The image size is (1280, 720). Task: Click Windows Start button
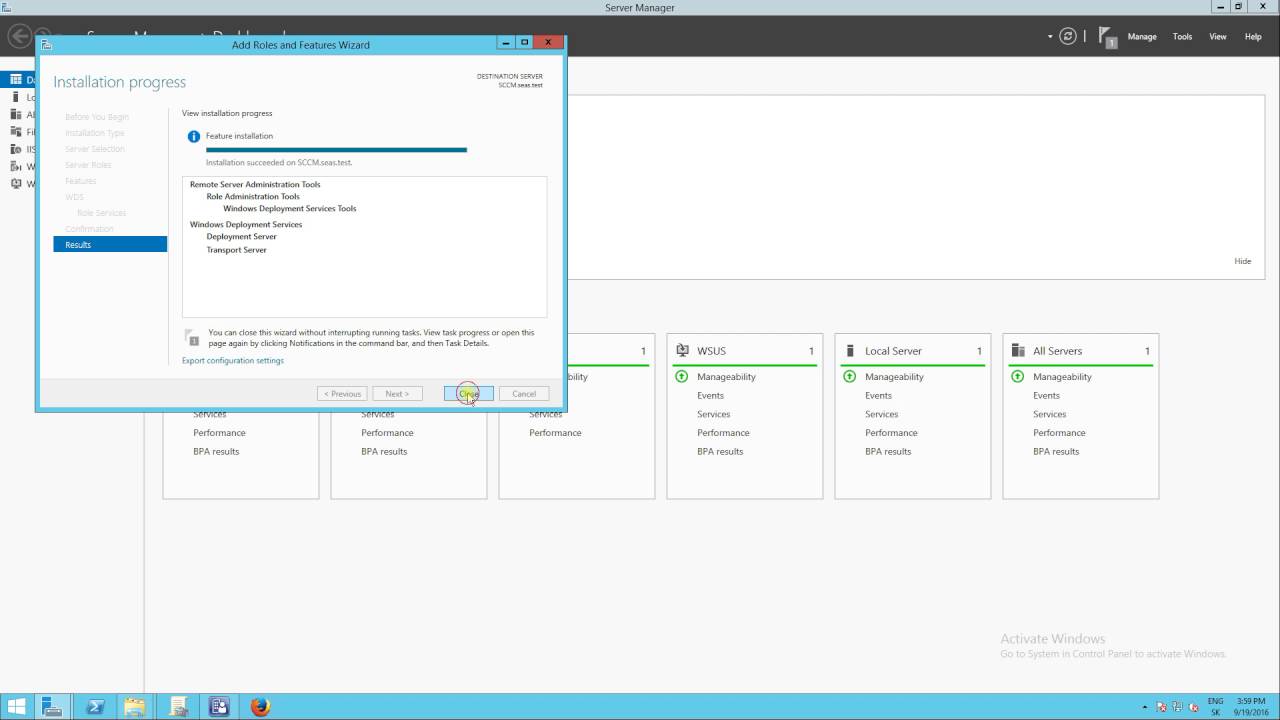17,707
